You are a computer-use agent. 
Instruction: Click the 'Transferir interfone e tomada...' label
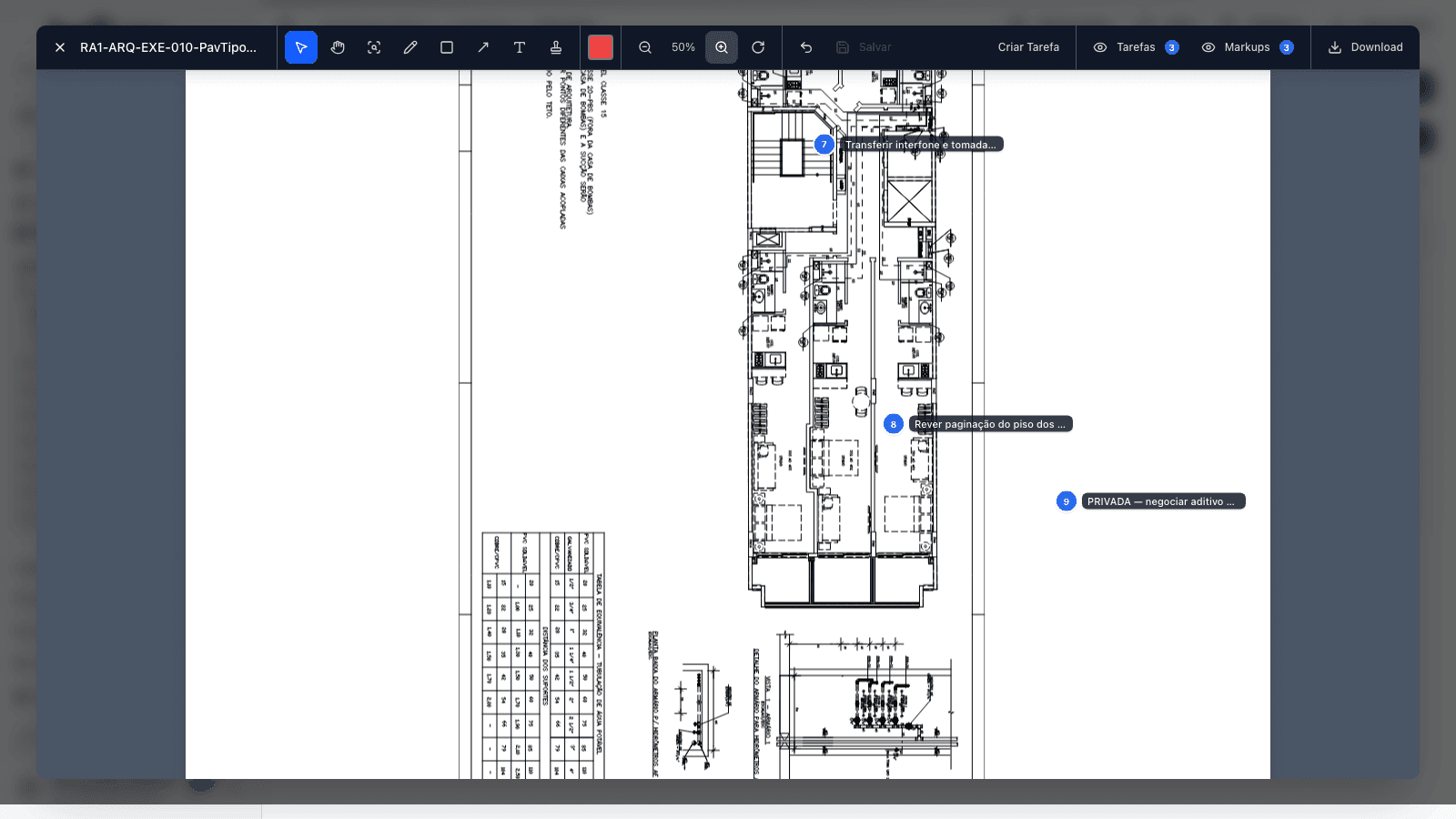click(x=921, y=145)
